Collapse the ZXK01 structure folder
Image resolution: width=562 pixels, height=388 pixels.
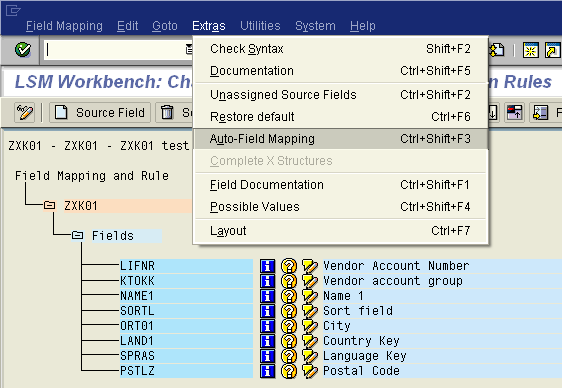49,206
